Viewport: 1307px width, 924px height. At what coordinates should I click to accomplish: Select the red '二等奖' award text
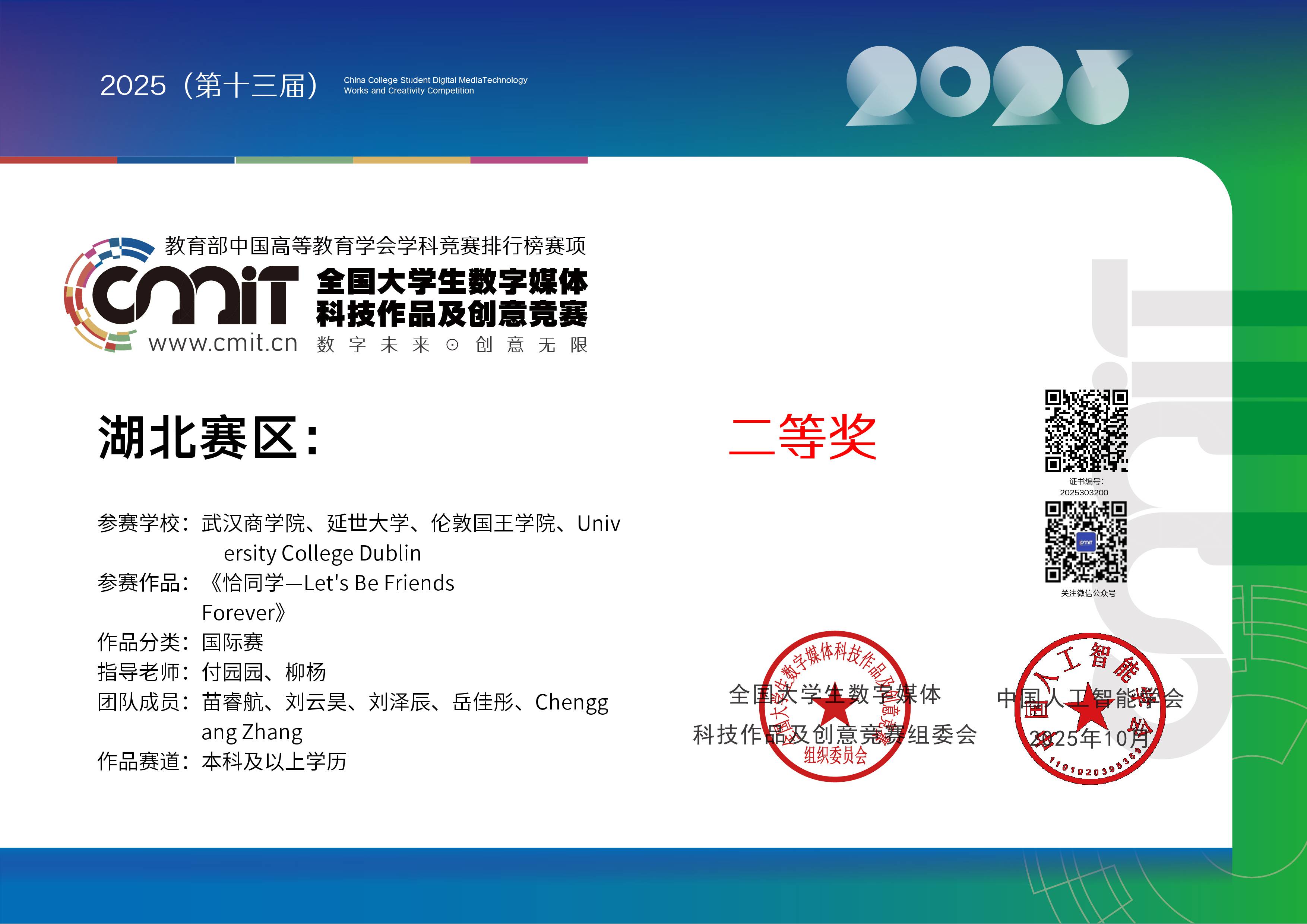pyautogui.click(x=803, y=436)
